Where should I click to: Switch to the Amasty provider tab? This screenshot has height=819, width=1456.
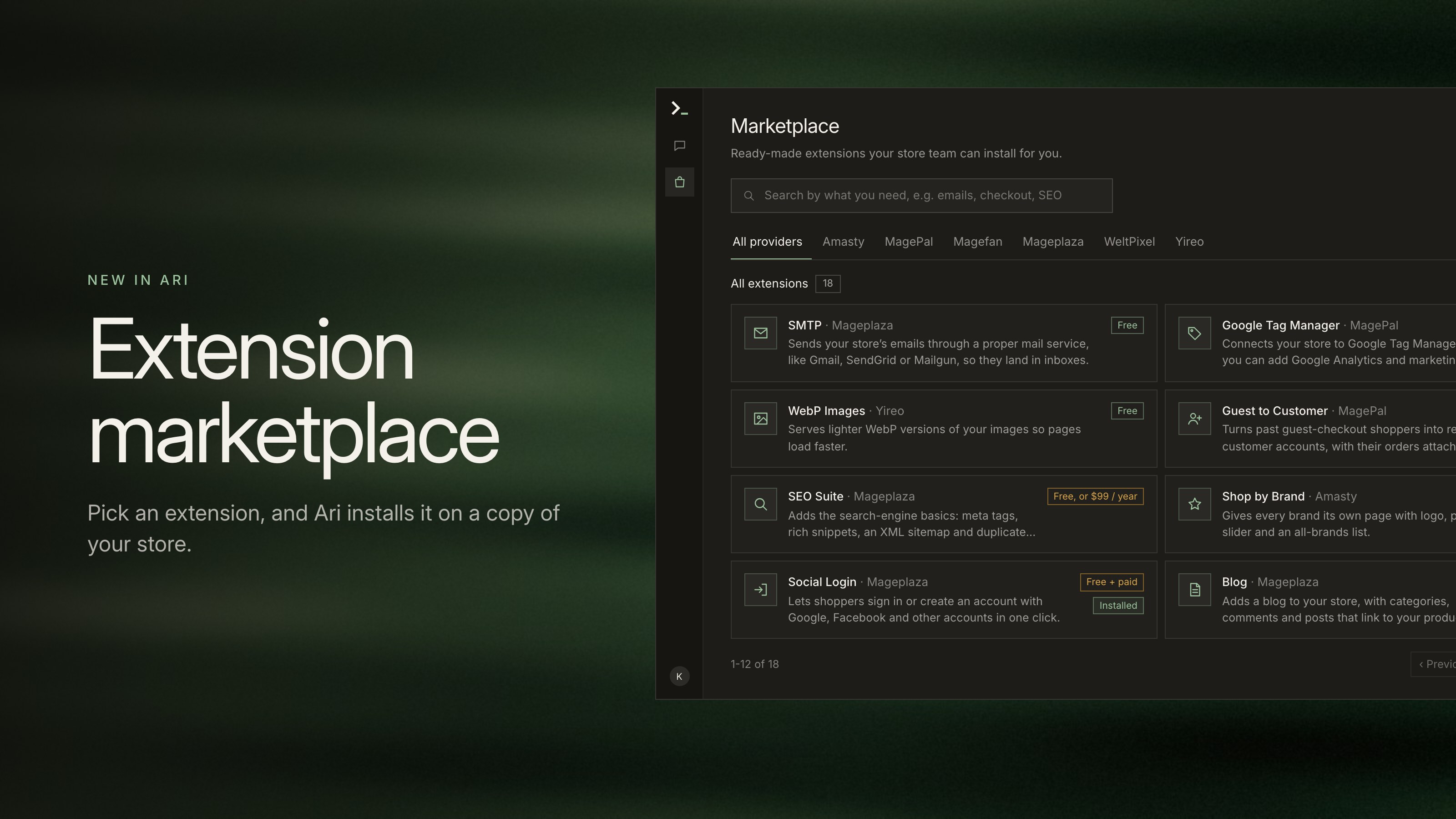(843, 242)
